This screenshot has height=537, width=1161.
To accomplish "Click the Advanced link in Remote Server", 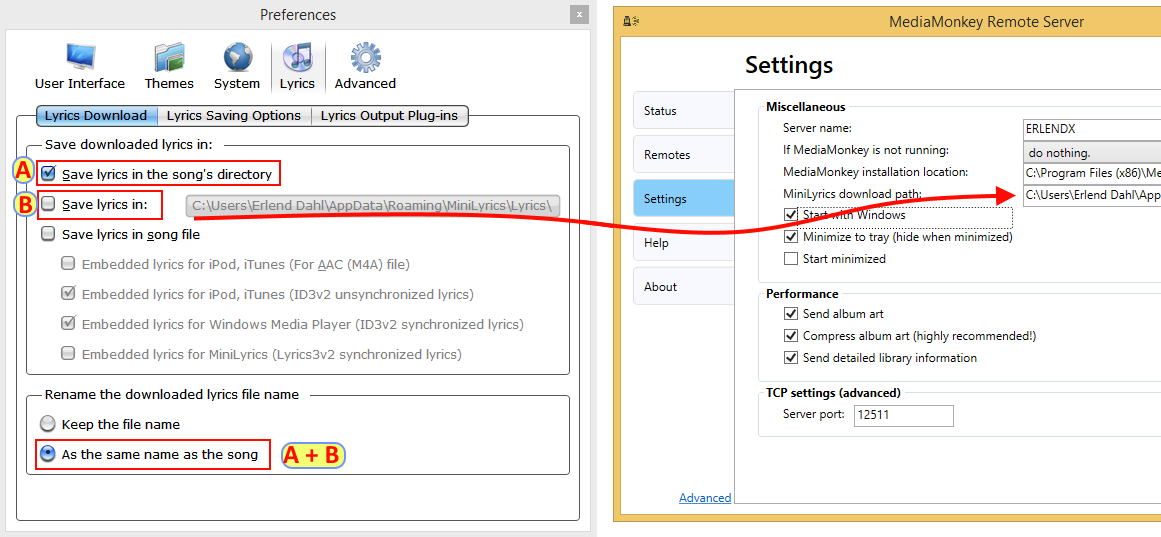I will (705, 498).
